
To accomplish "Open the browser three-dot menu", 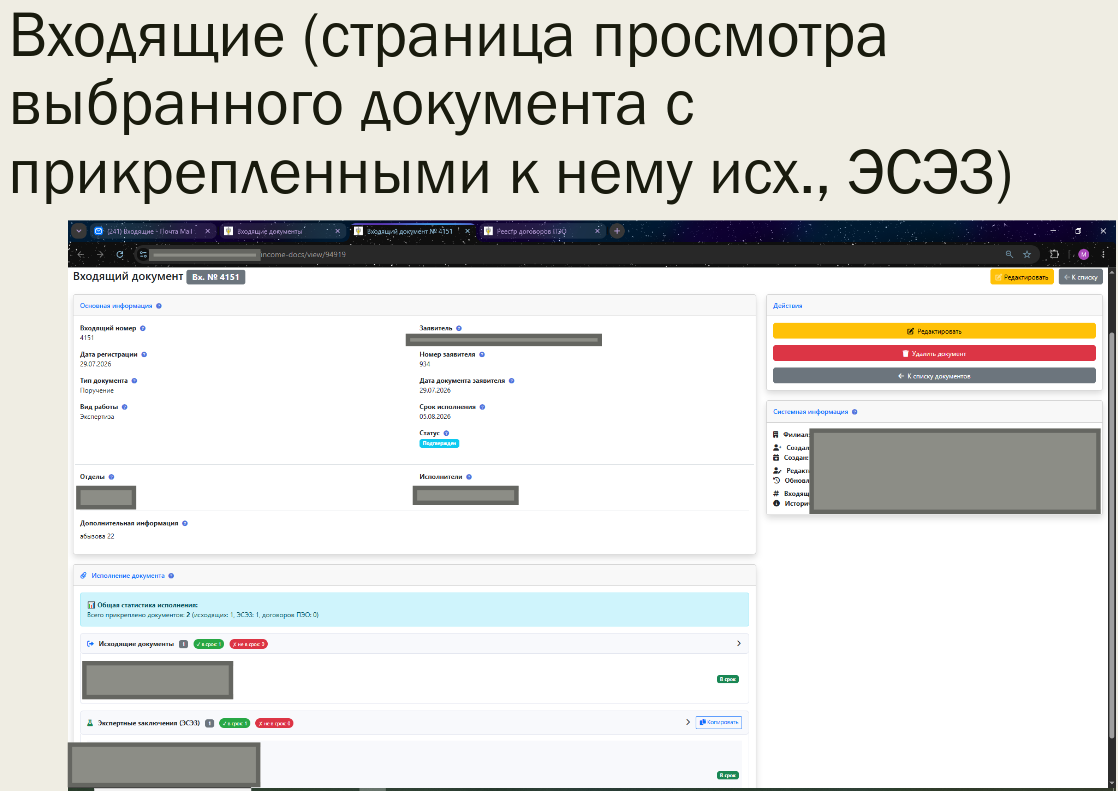I will coord(1103,255).
